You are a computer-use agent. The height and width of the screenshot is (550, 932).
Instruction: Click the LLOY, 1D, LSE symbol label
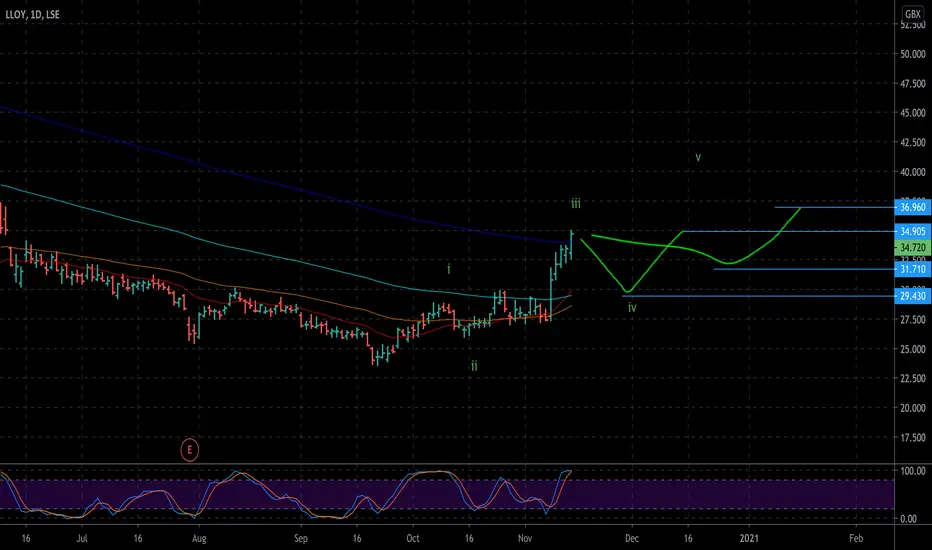point(33,14)
